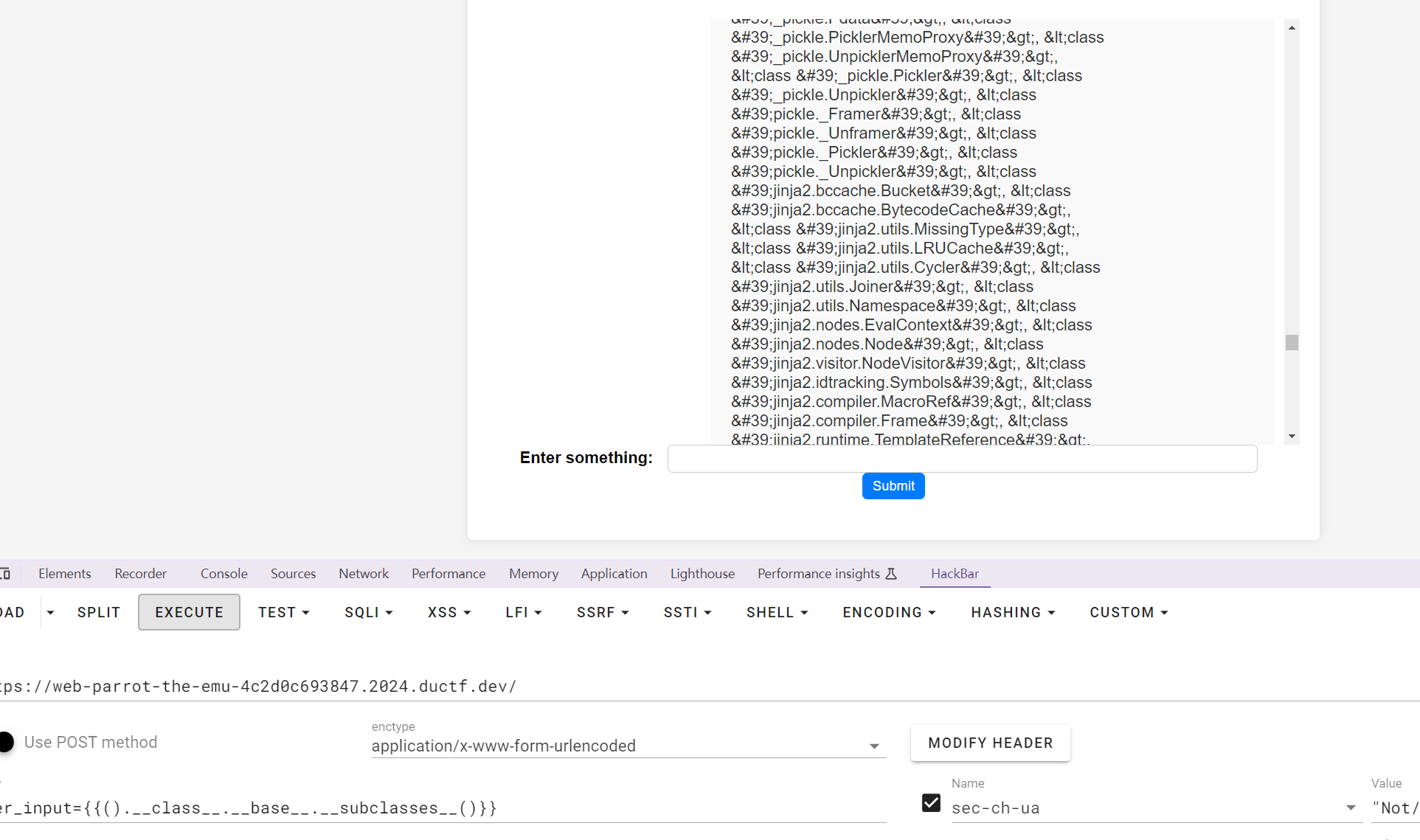Open the ENCODING dropdown menu
1420x840 pixels.
click(x=889, y=612)
